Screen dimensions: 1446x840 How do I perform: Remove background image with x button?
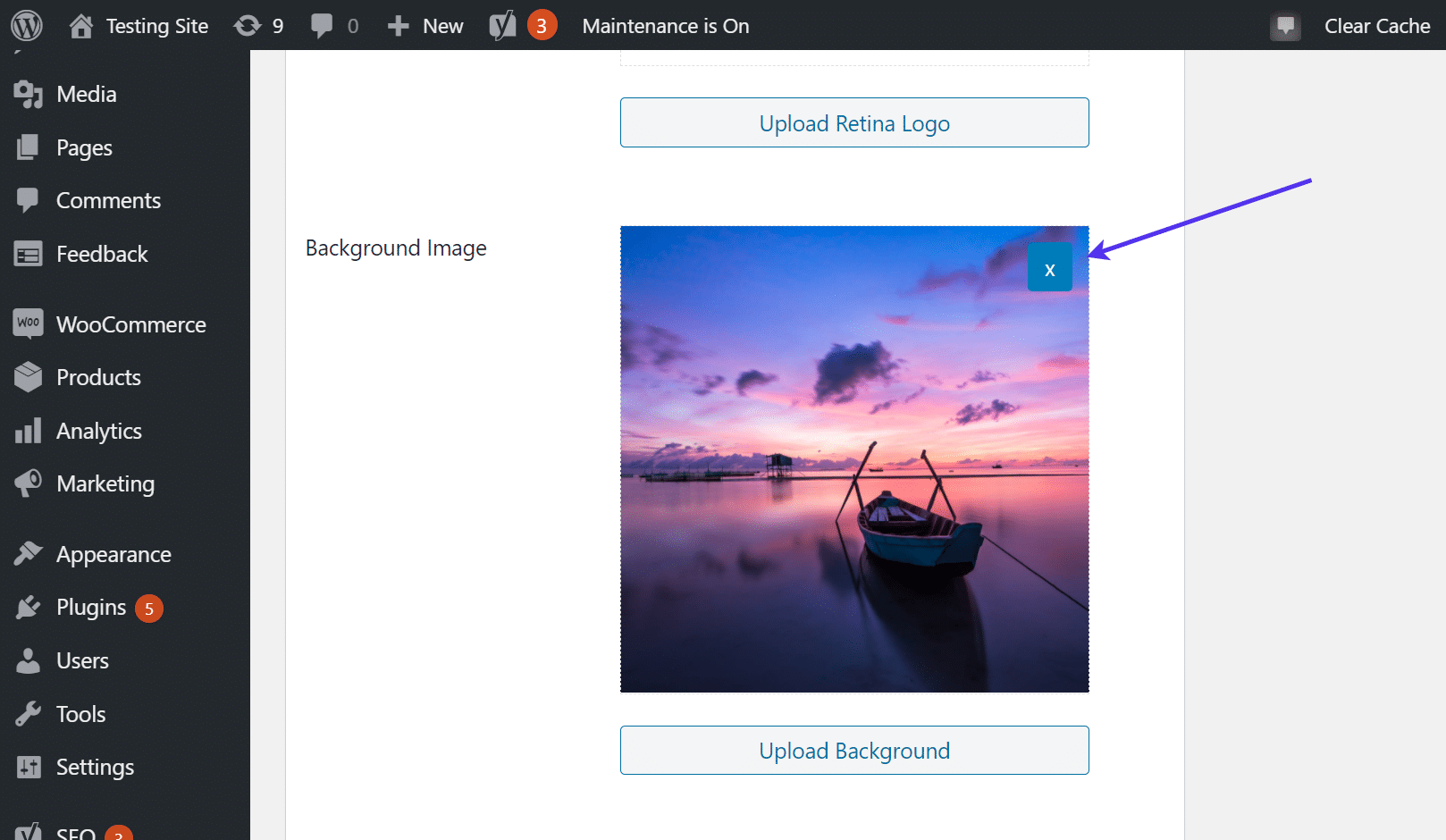pos(1049,268)
